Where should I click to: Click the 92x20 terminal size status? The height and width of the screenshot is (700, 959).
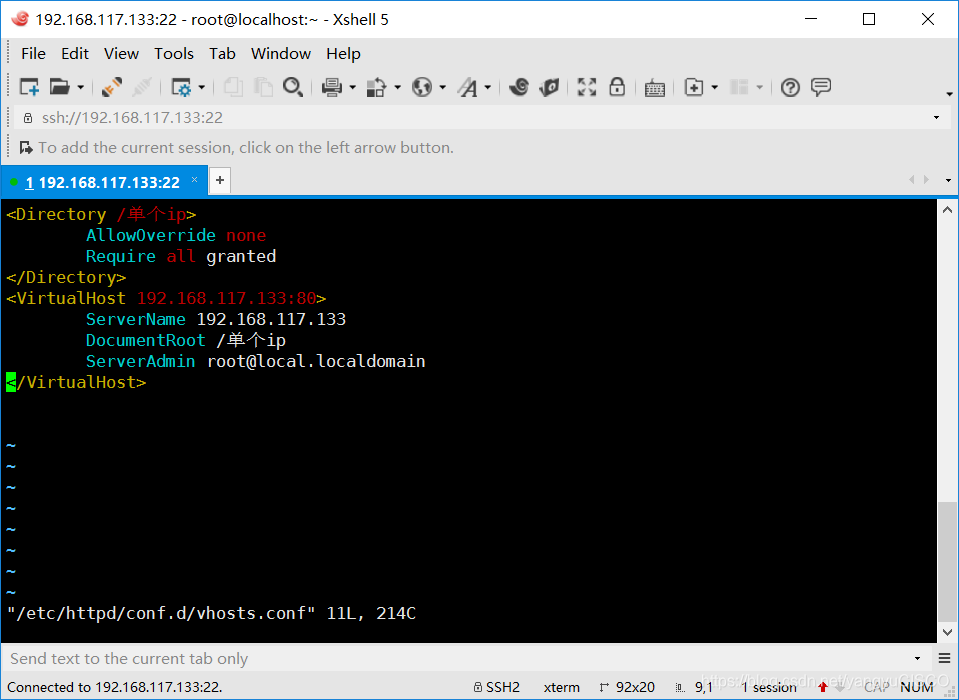(x=628, y=687)
